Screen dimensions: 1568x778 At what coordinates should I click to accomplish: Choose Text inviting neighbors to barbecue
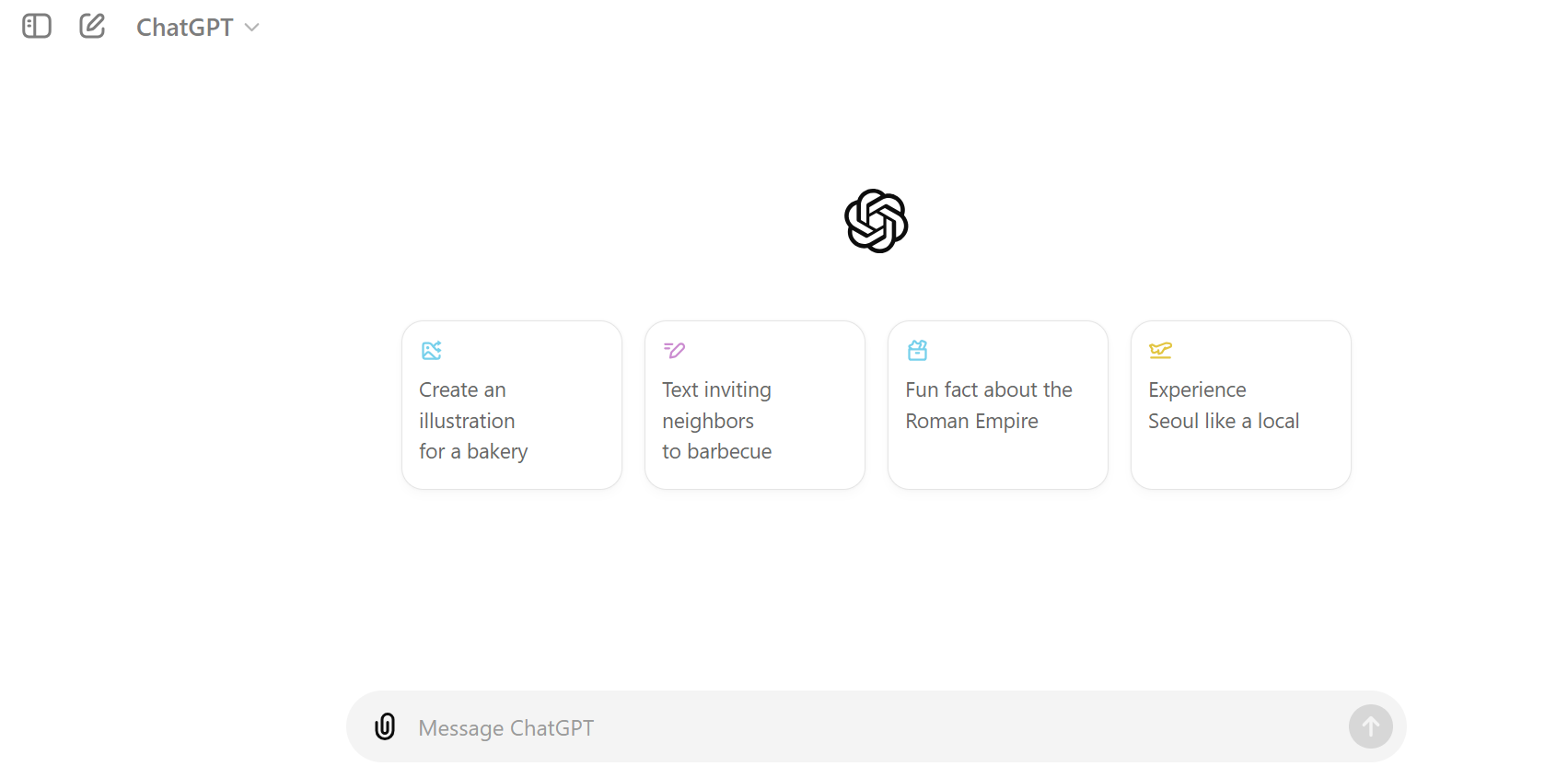[x=755, y=405]
